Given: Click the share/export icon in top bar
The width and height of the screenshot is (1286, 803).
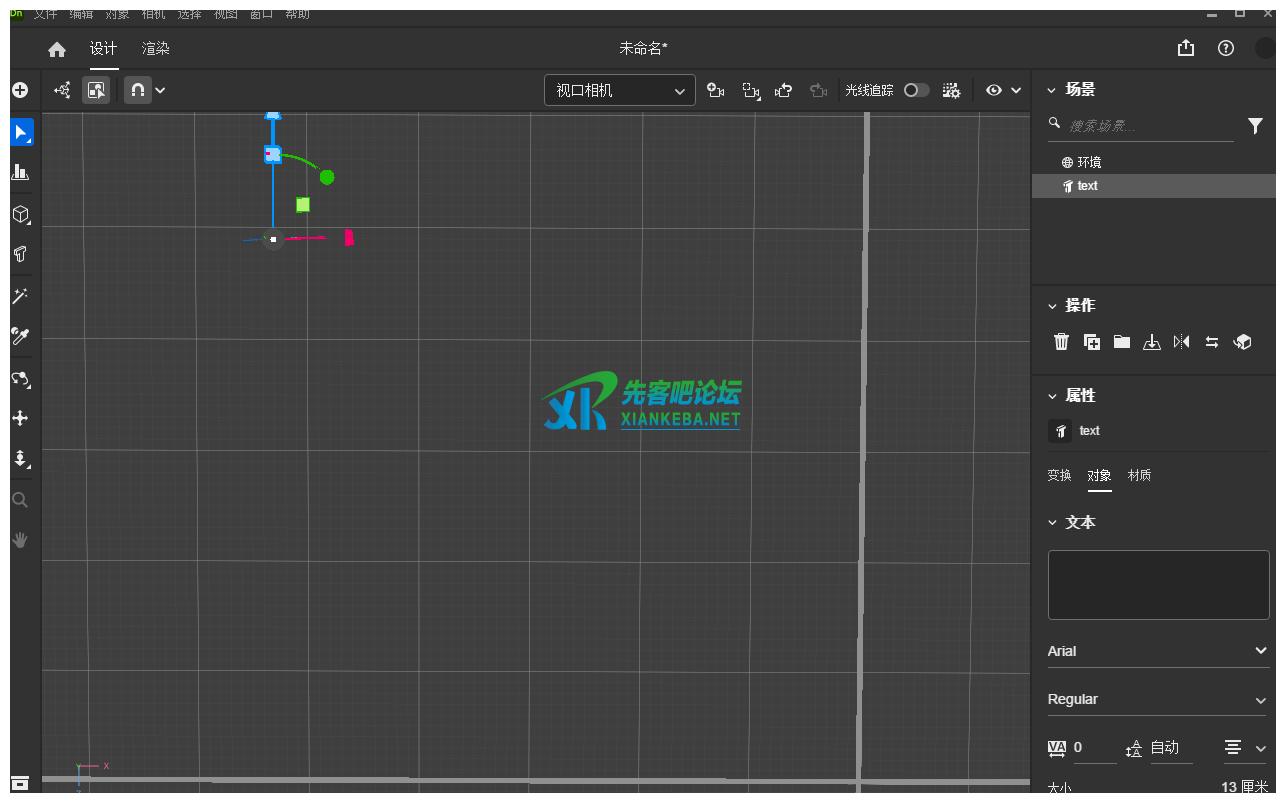Looking at the screenshot, I should tap(1186, 48).
